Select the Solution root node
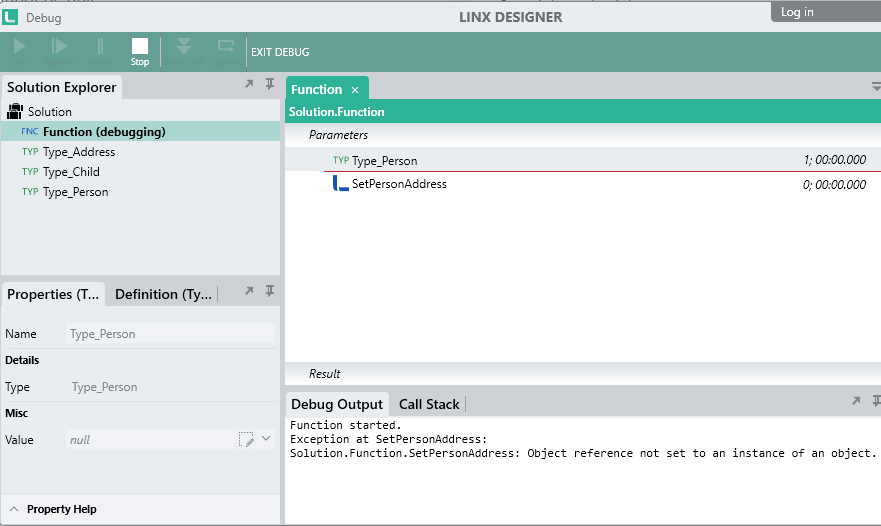881x526 pixels. 49,111
